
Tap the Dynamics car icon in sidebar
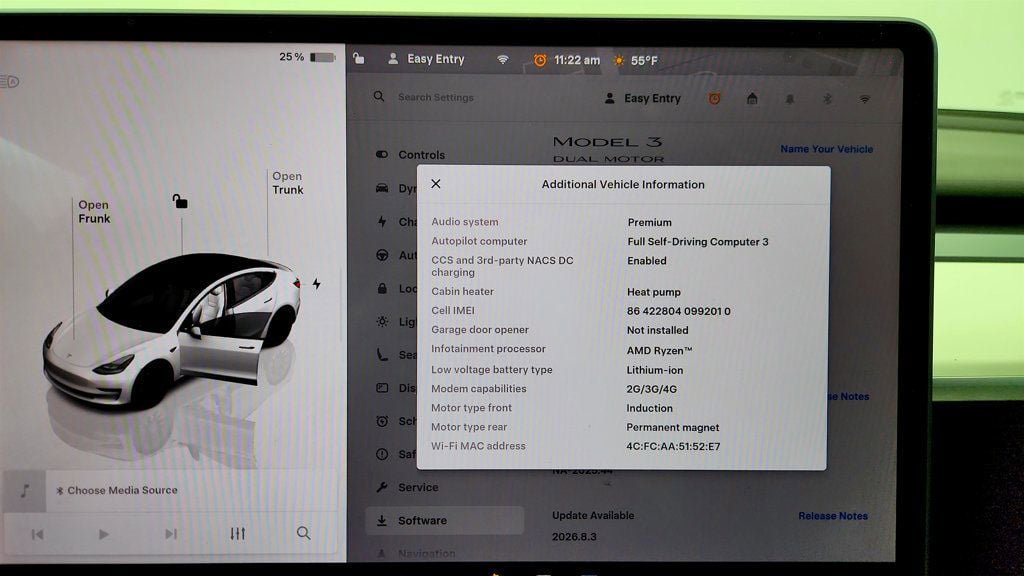click(x=382, y=188)
